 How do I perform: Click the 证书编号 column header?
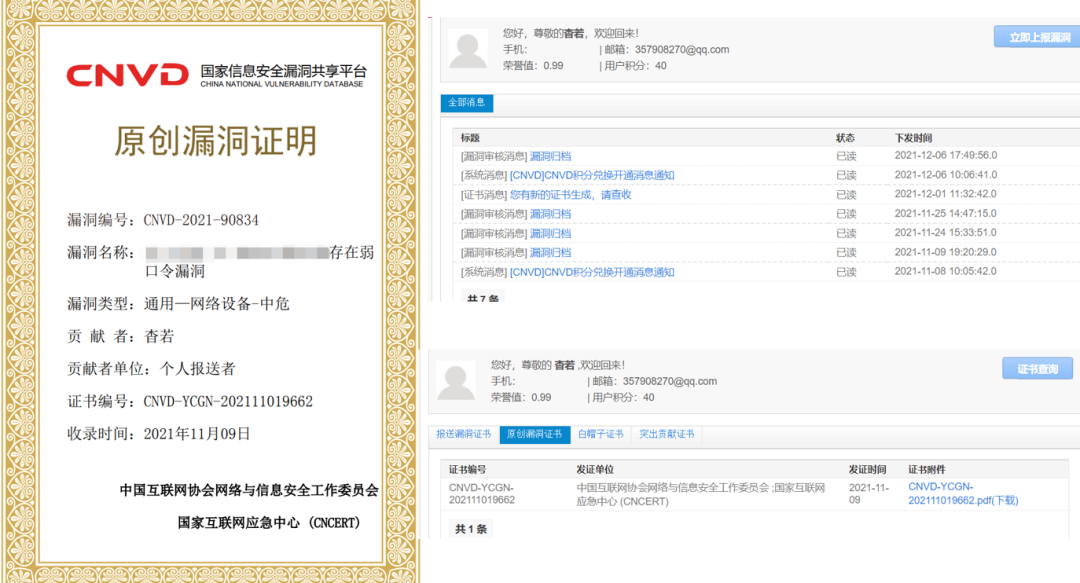[x=468, y=469]
